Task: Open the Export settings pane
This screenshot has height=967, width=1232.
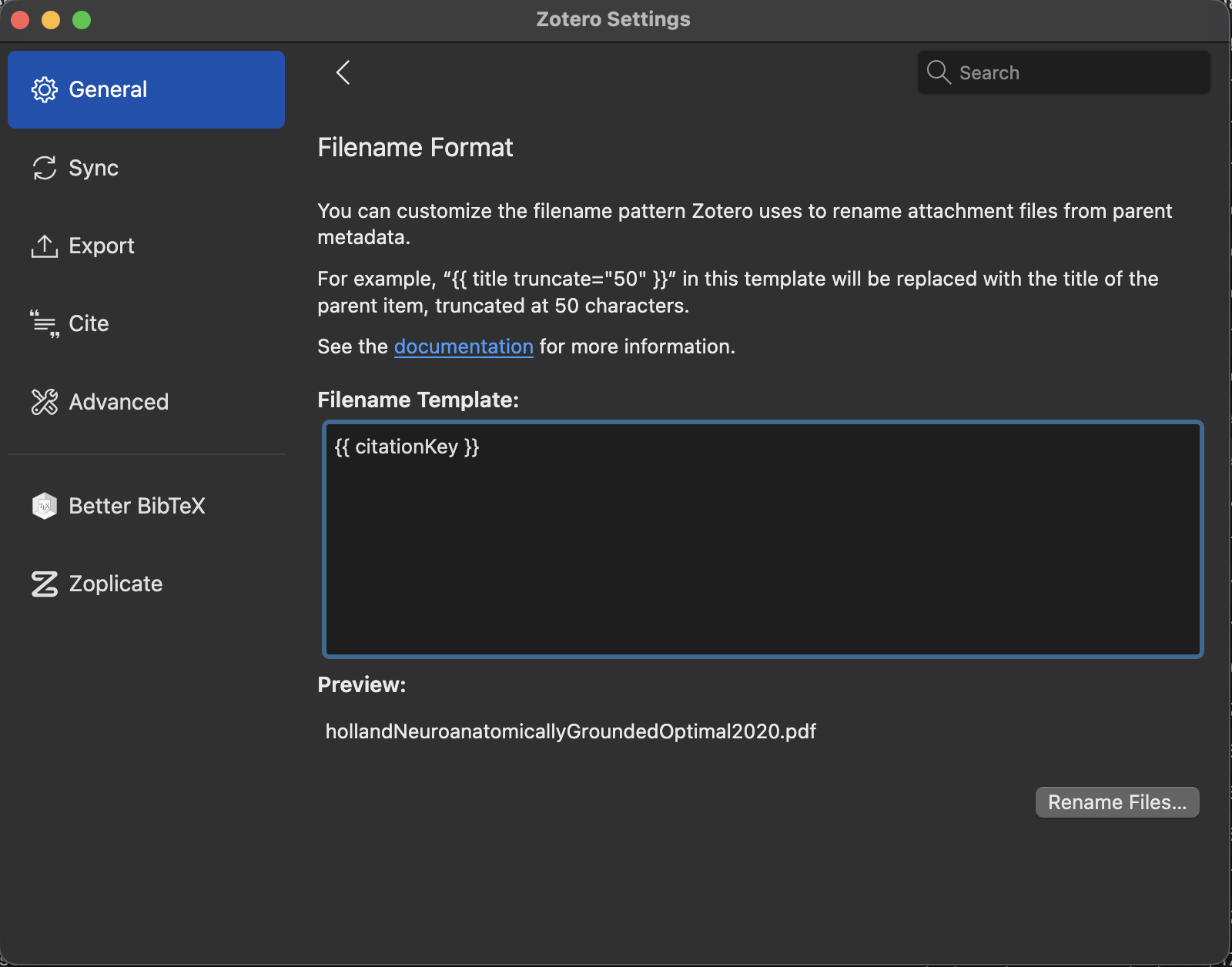Action: [146, 246]
